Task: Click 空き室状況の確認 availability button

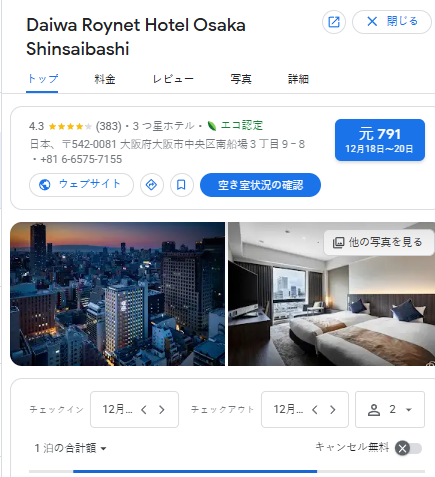Action: pyautogui.click(x=260, y=185)
